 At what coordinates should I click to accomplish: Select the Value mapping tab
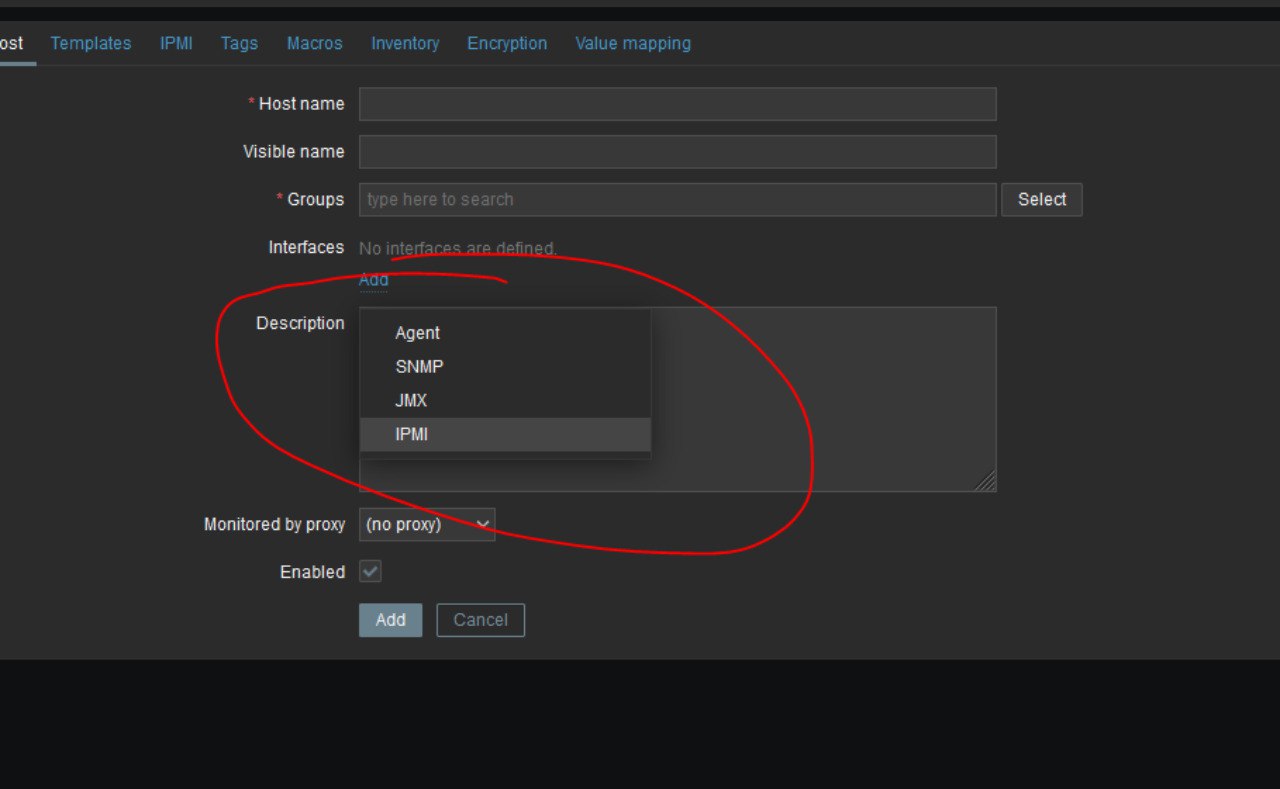pyautogui.click(x=633, y=43)
